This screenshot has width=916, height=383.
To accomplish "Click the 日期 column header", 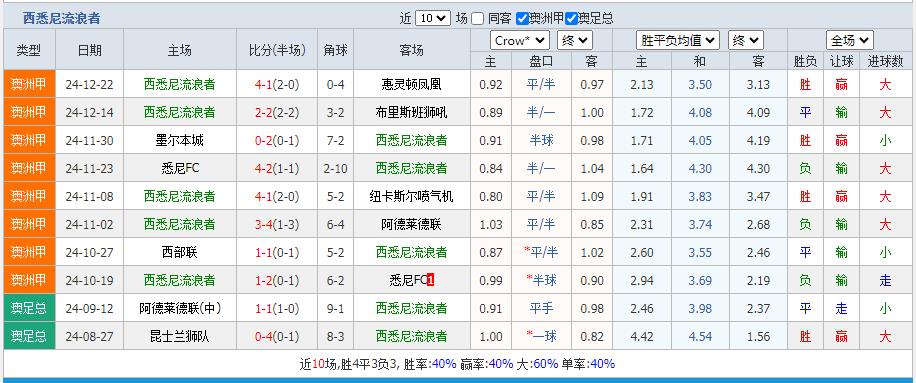I will pos(89,50).
